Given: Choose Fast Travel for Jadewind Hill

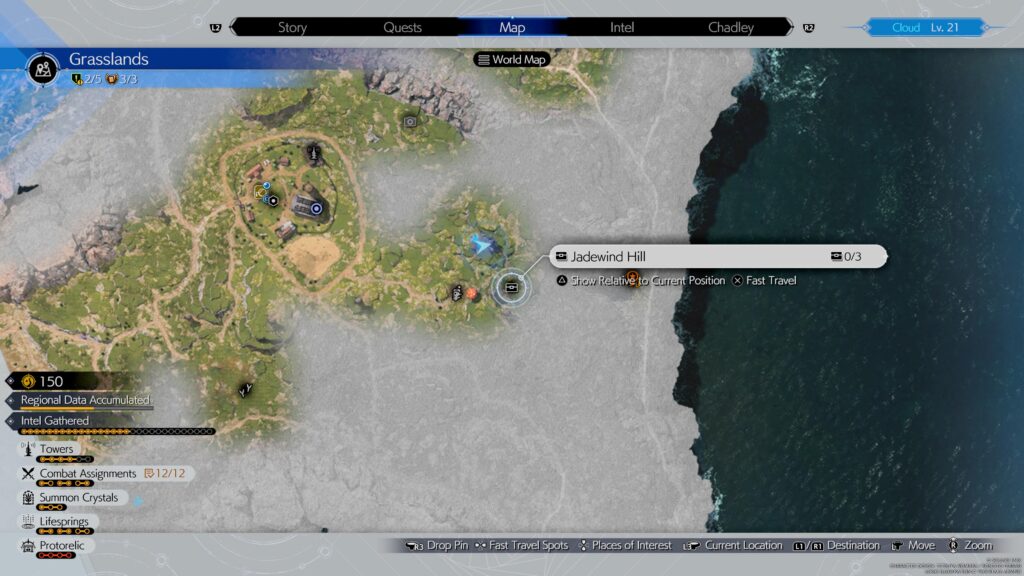Looking at the screenshot, I should click(765, 281).
